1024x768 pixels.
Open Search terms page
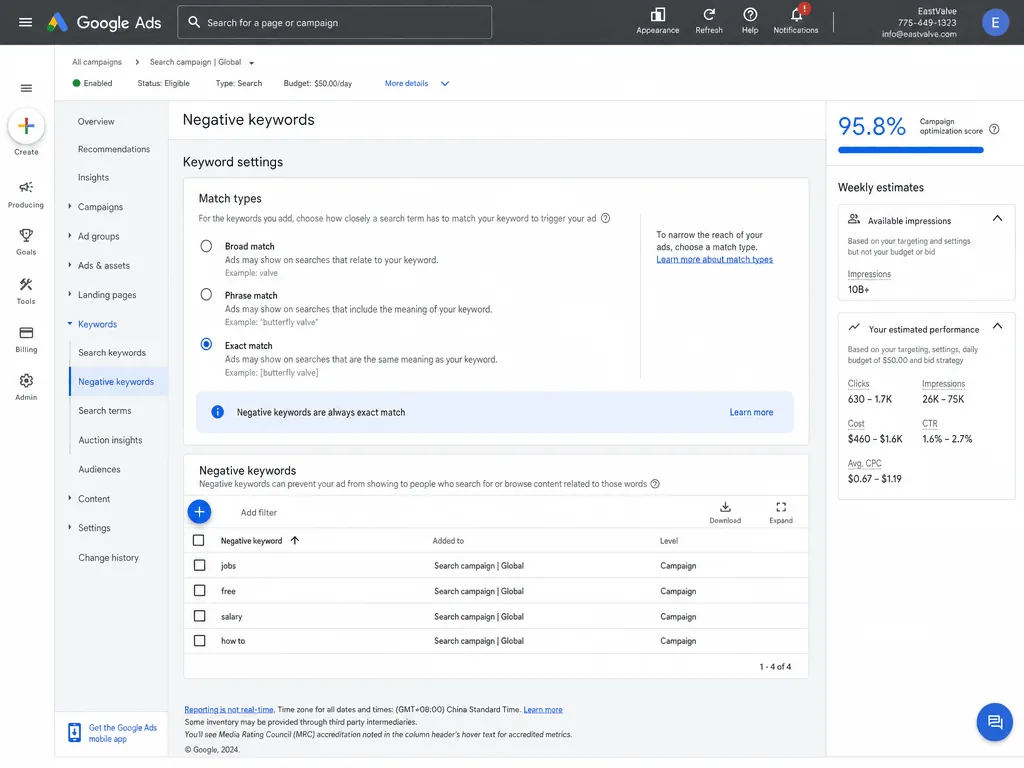tap(104, 411)
